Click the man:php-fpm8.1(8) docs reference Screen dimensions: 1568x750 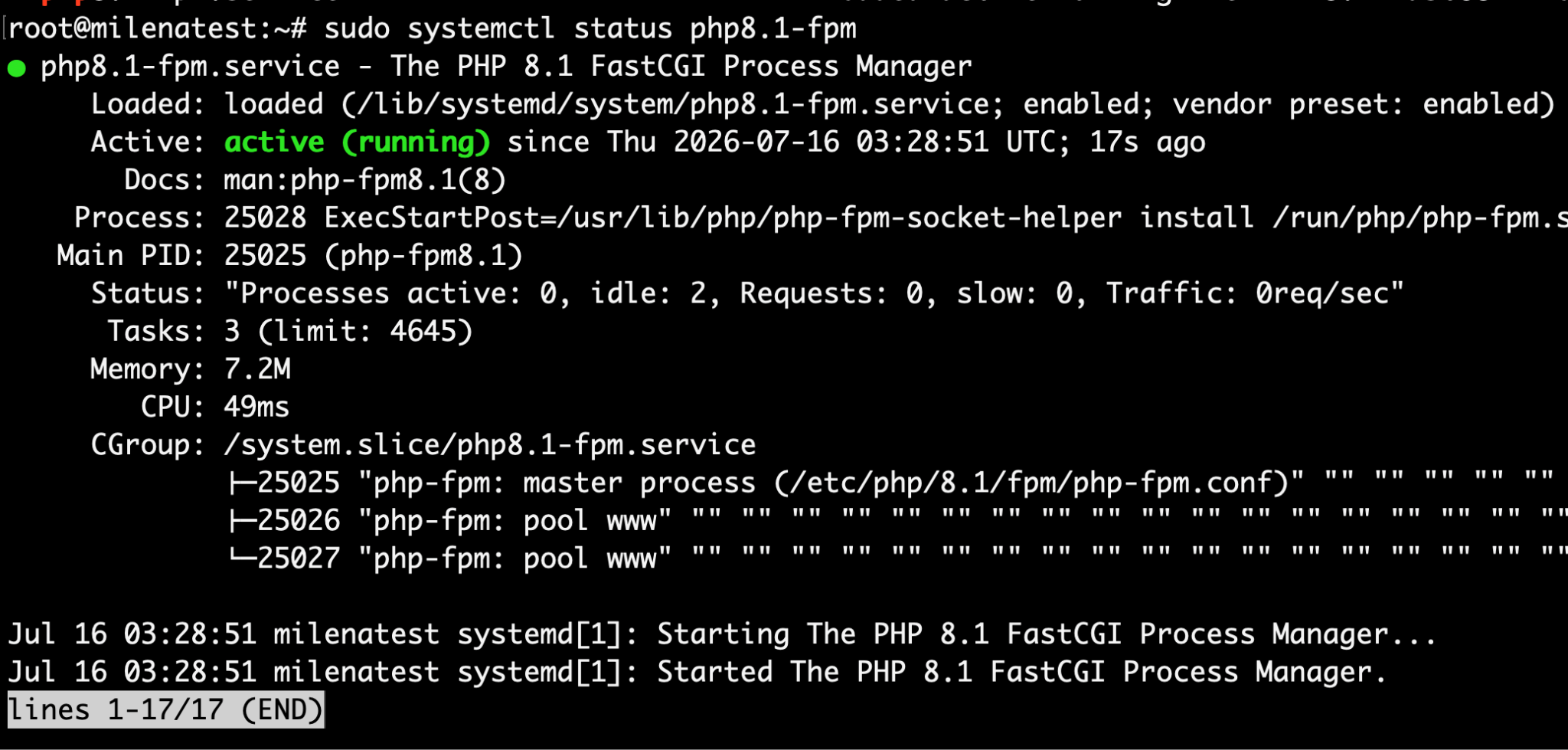tap(364, 180)
